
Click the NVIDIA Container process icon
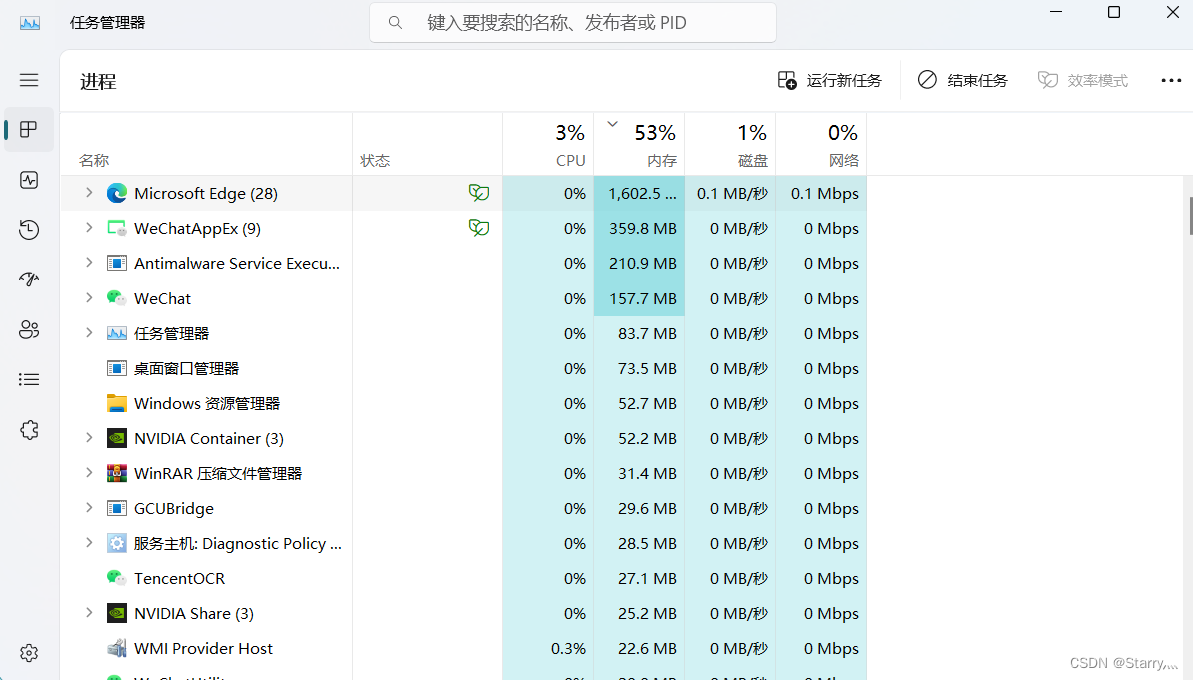(116, 438)
